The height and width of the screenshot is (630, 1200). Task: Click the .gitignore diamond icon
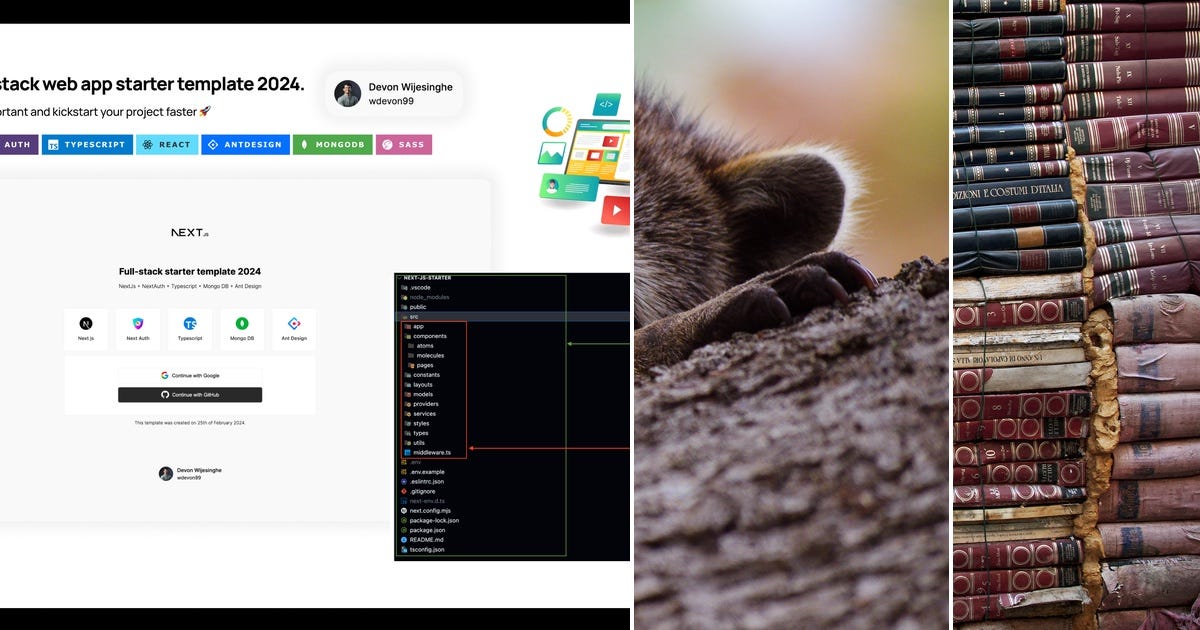[x=403, y=490]
